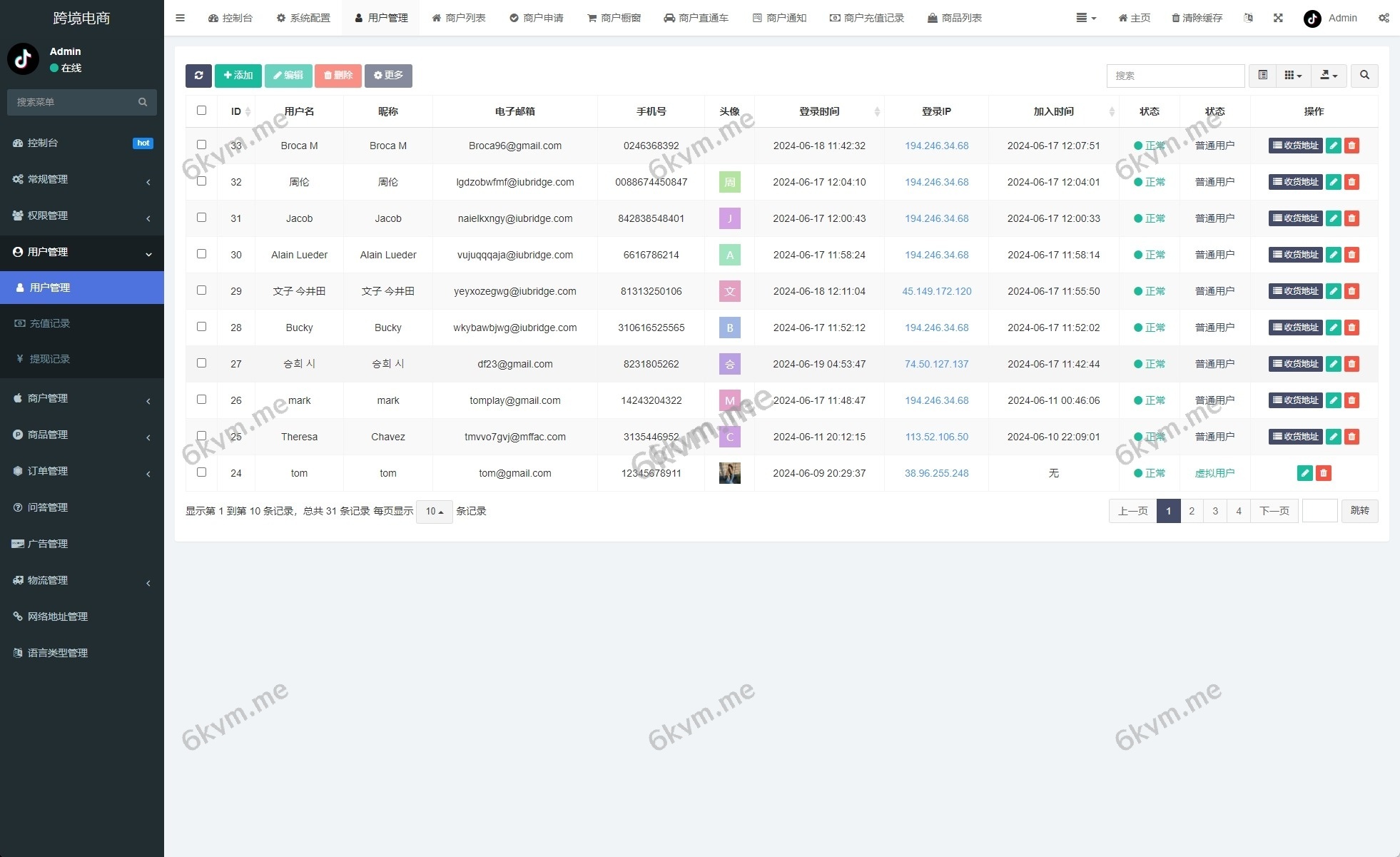The height and width of the screenshot is (857, 1400).
Task: Switch to the 商户列表 tab
Action: point(458,18)
